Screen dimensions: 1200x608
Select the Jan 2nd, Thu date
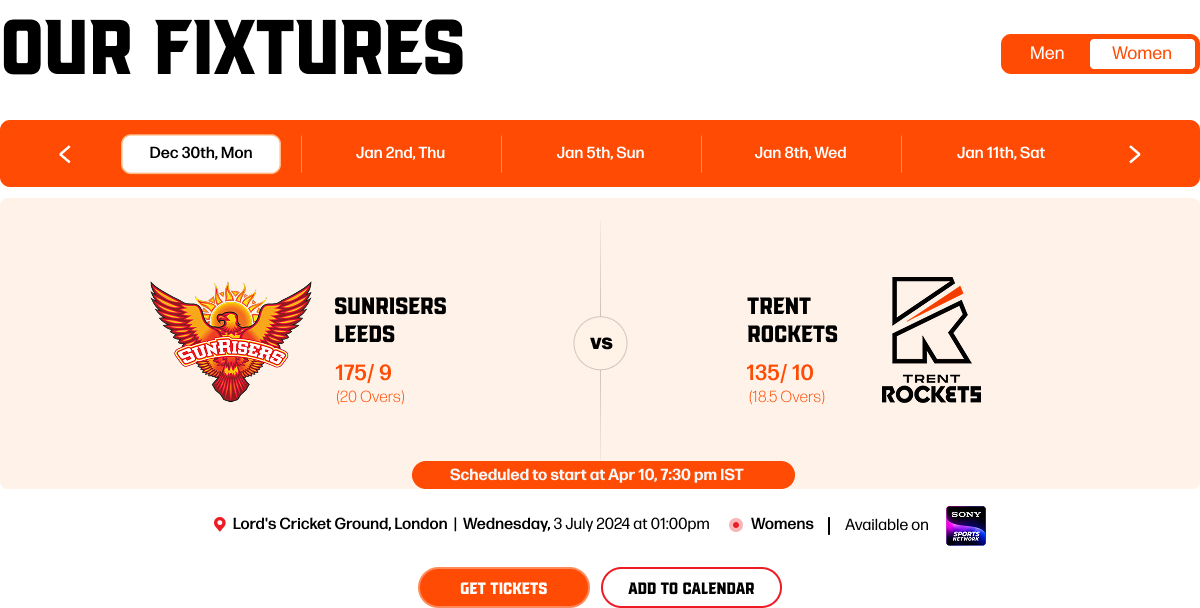[400, 154]
